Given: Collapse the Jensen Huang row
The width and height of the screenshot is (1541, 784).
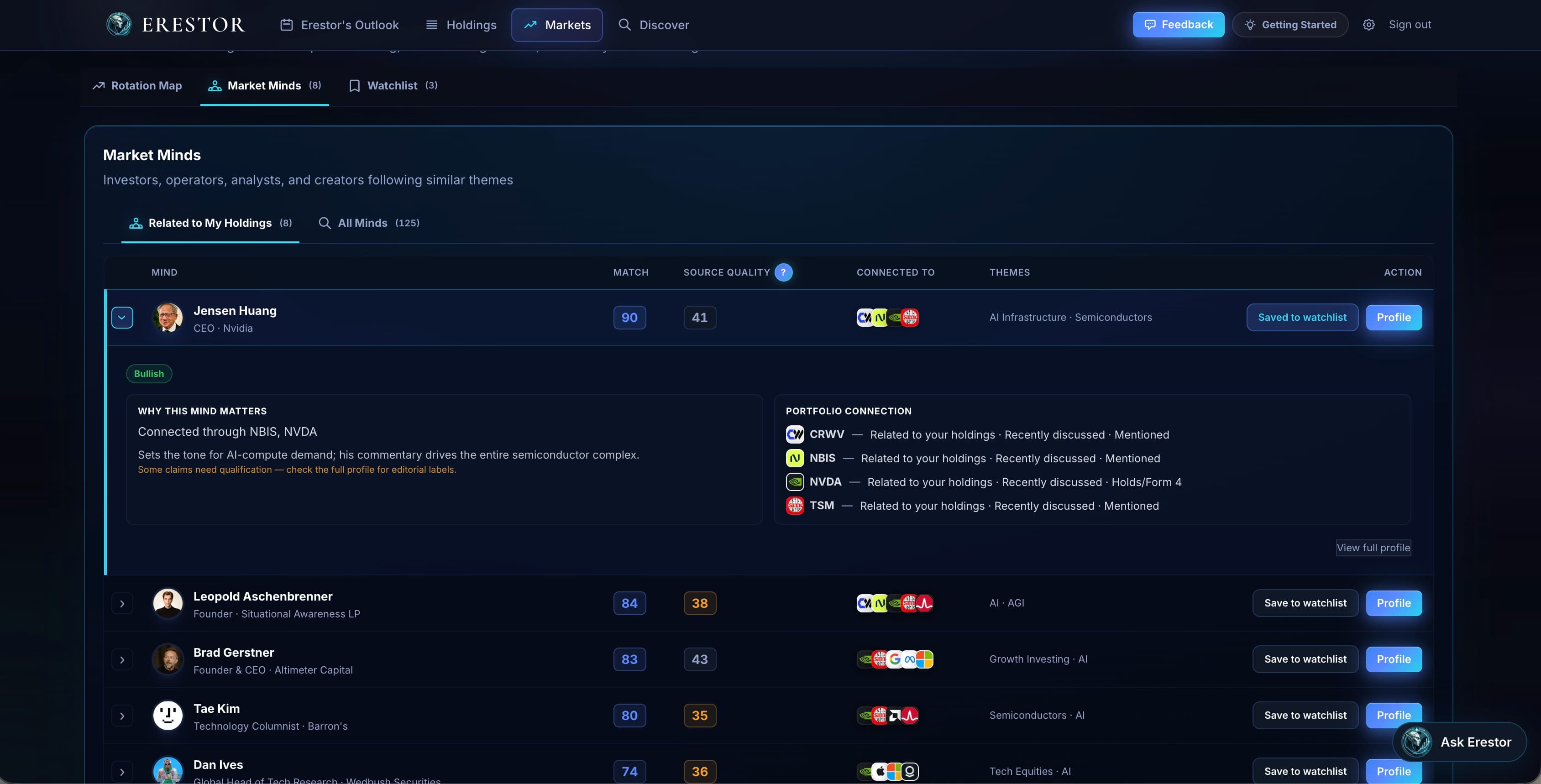Looking at the screenshot, I should click(x=122, y=318).
